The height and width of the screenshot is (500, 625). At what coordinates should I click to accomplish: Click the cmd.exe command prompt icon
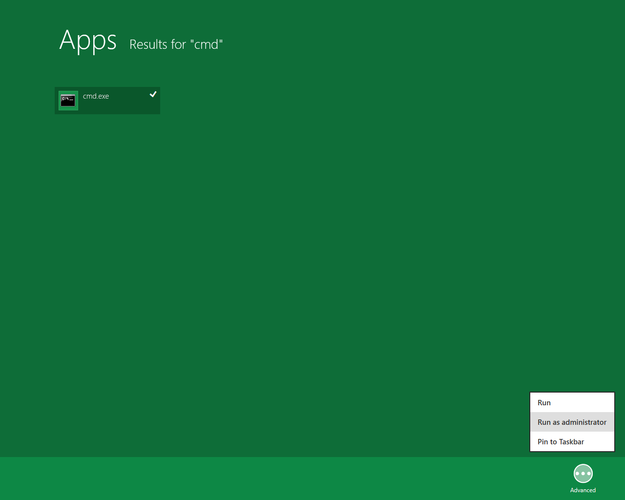point(68,100)
